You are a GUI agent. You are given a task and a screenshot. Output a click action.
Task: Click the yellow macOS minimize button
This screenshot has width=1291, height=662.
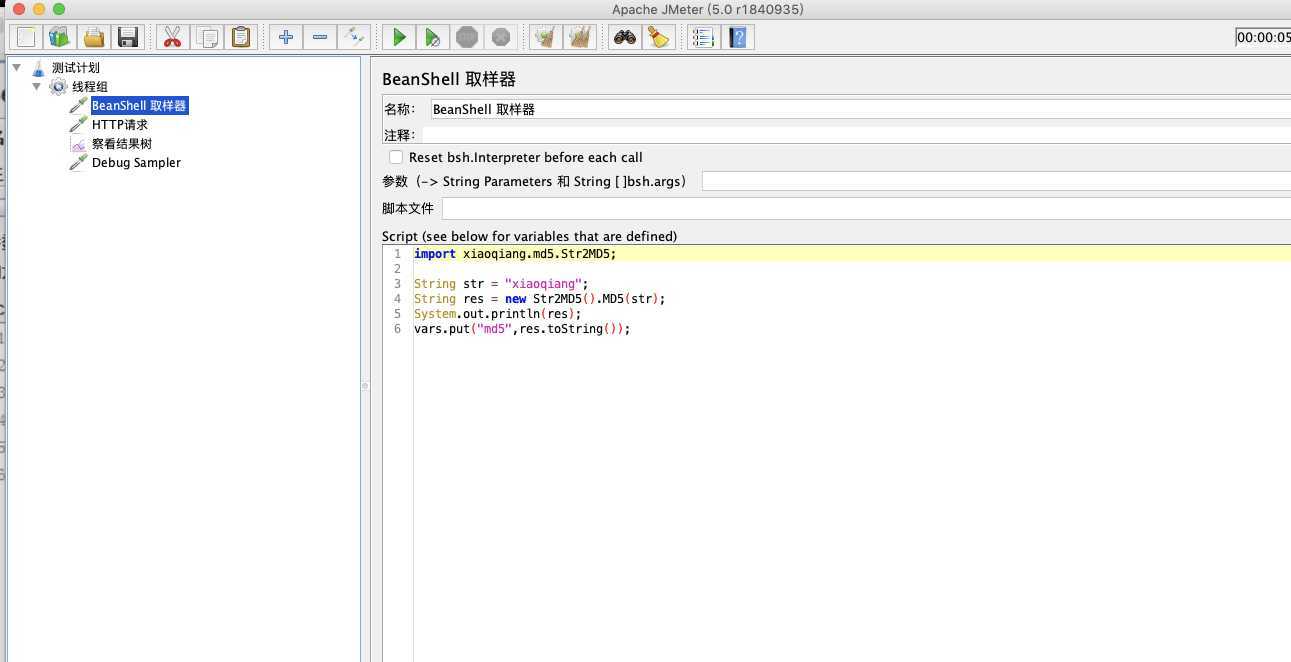(x=39, y=9)
